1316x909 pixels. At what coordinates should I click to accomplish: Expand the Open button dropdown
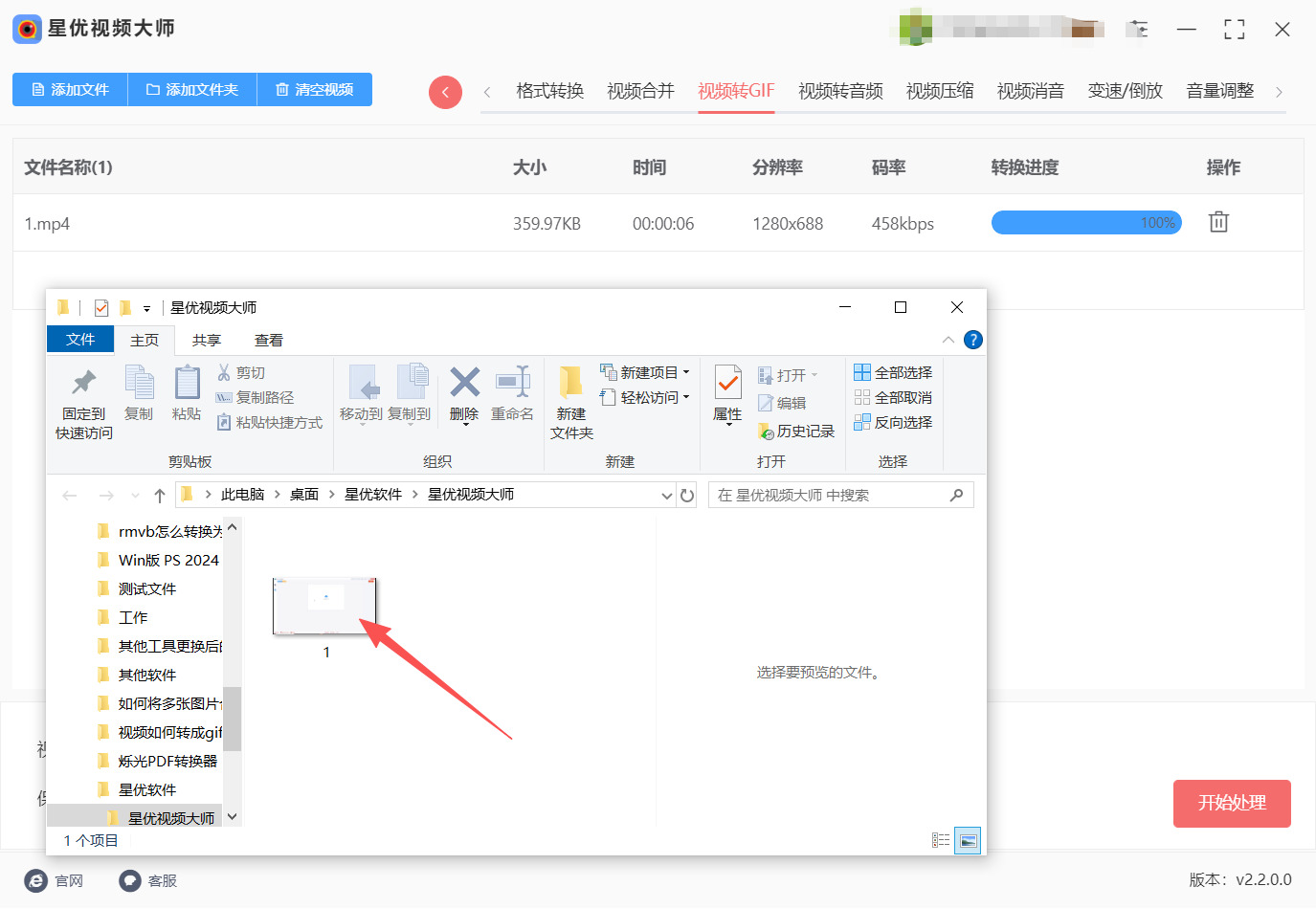coord(814,375)
